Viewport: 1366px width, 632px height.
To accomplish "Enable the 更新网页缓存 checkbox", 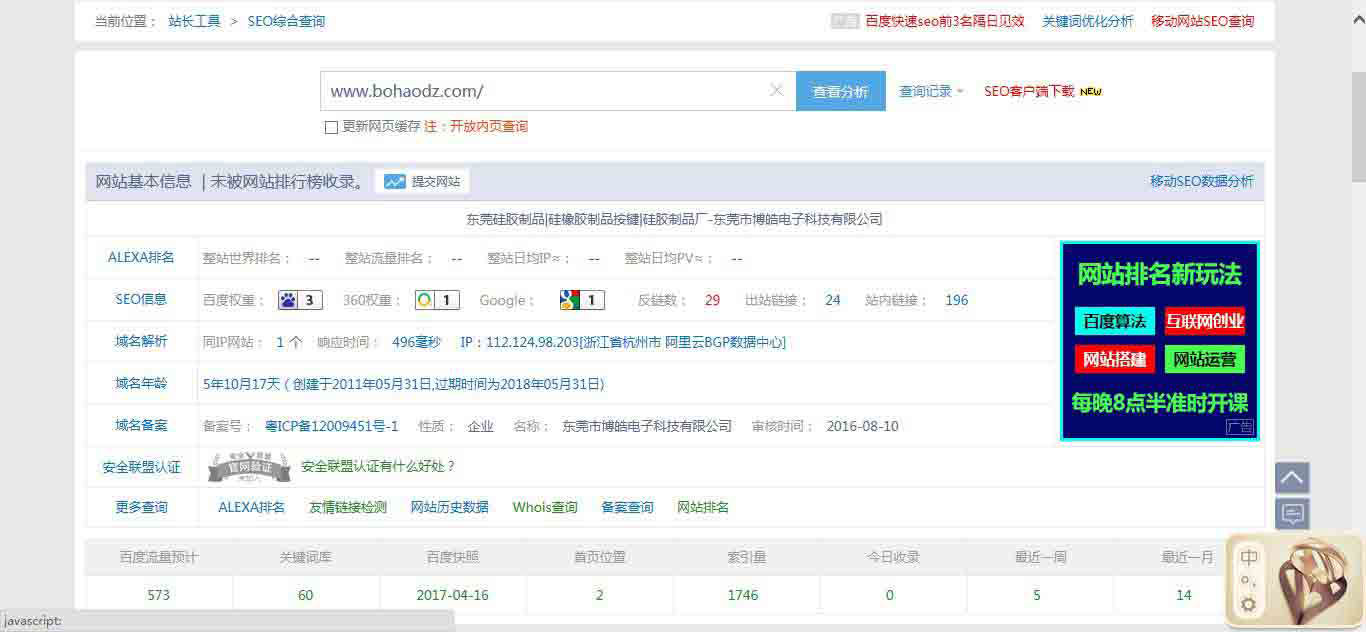I will (331, 127).
